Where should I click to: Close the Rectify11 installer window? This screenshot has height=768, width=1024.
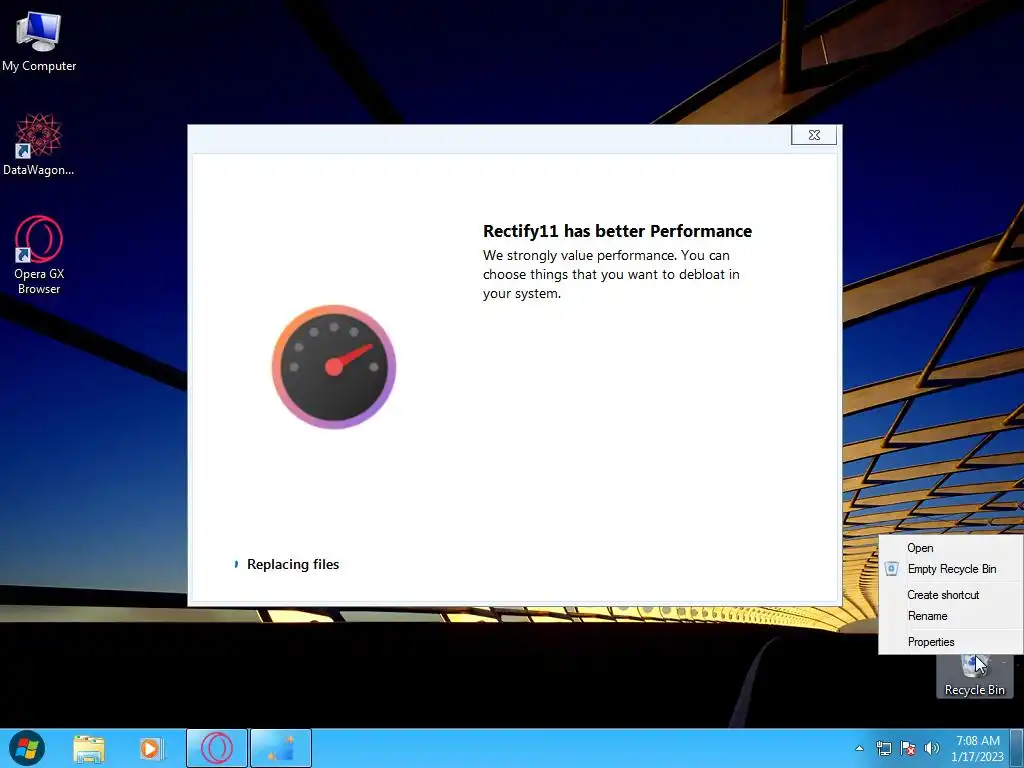tap(814, 135)
